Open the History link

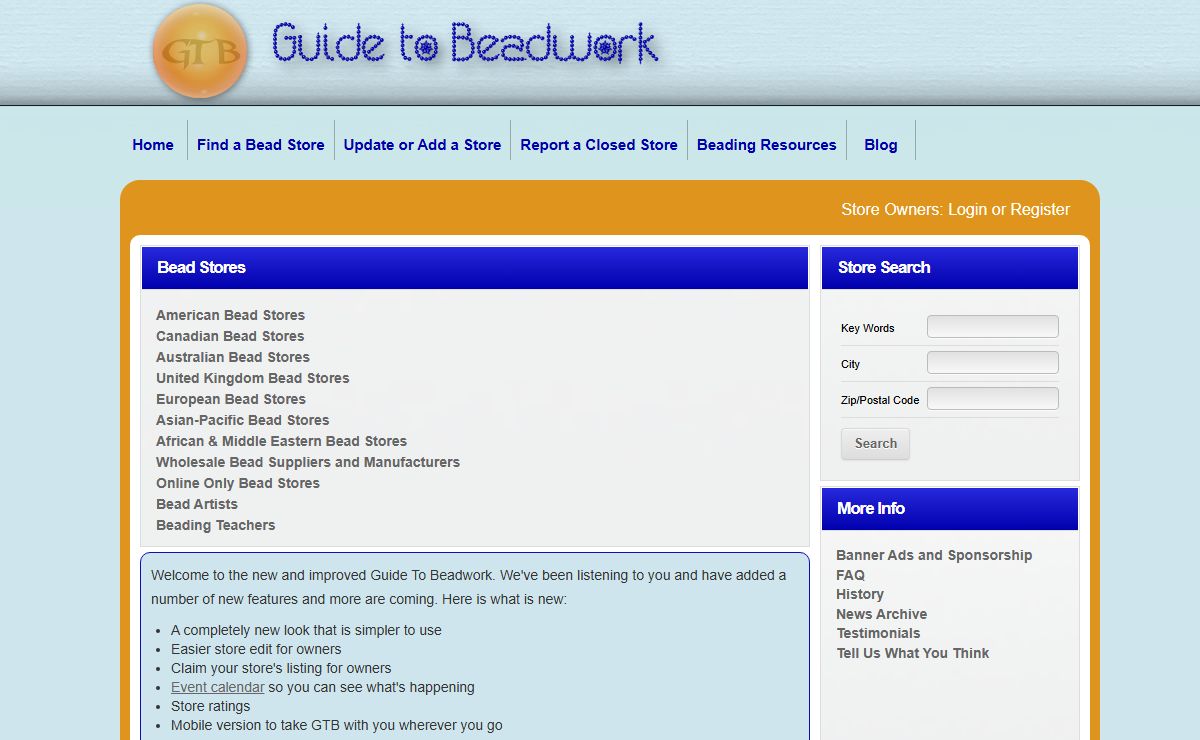coord(860,594)
